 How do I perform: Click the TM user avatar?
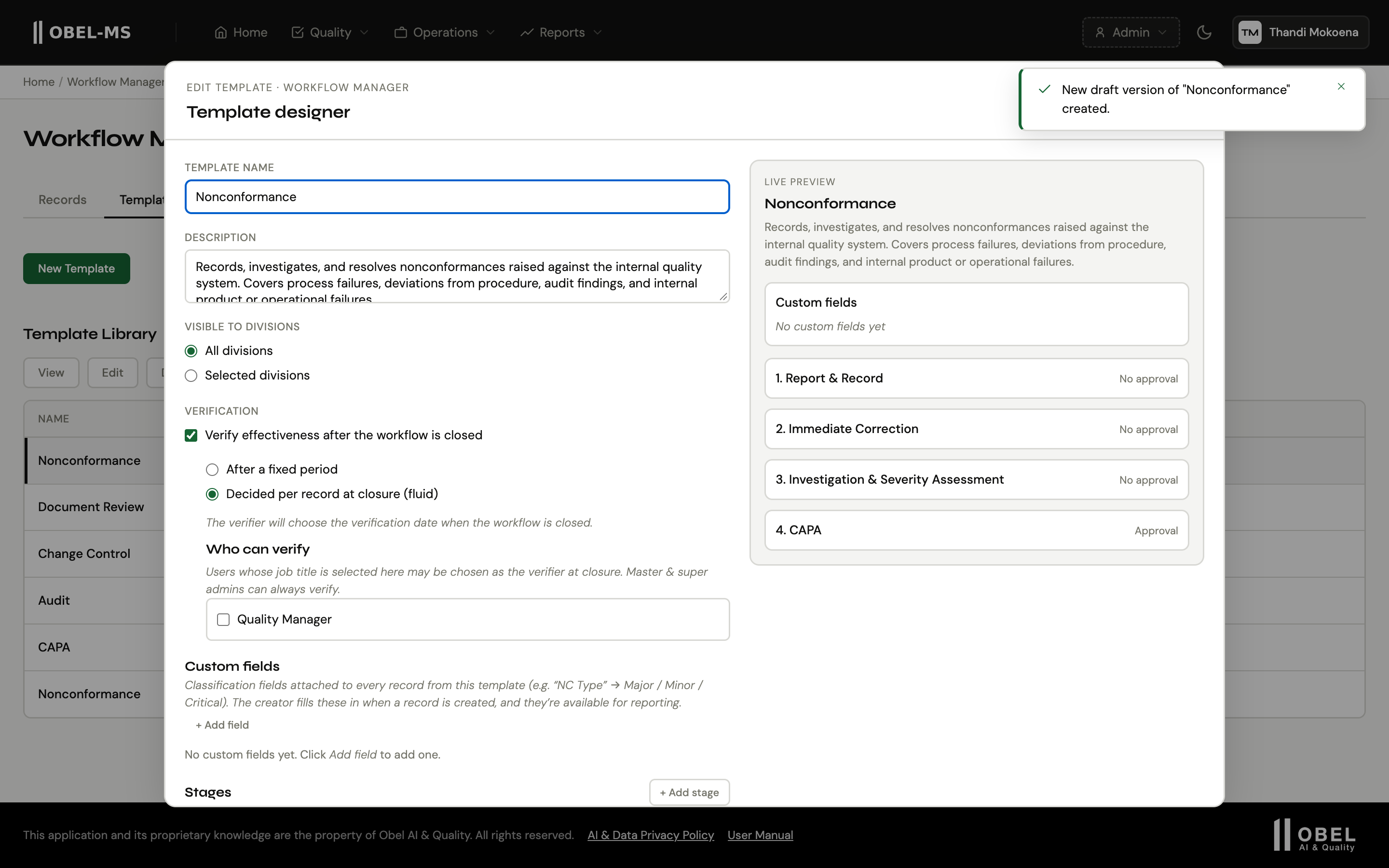click(1250, 33)
